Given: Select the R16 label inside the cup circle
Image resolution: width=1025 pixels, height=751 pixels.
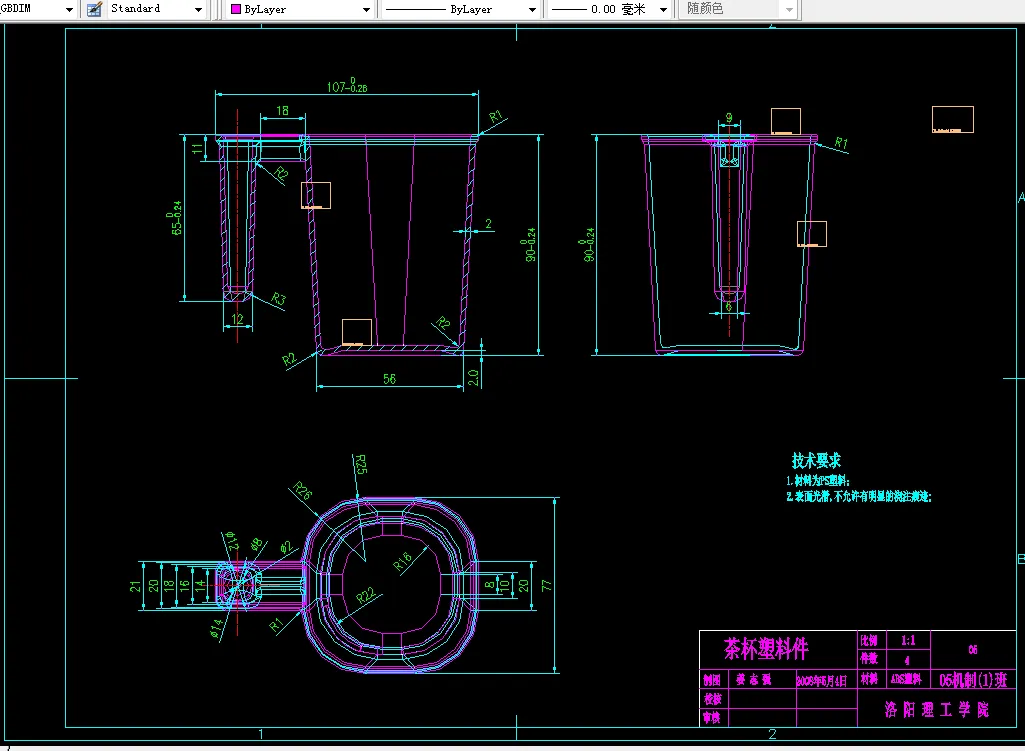Looking at the screenshot, I should pos(403,561).
